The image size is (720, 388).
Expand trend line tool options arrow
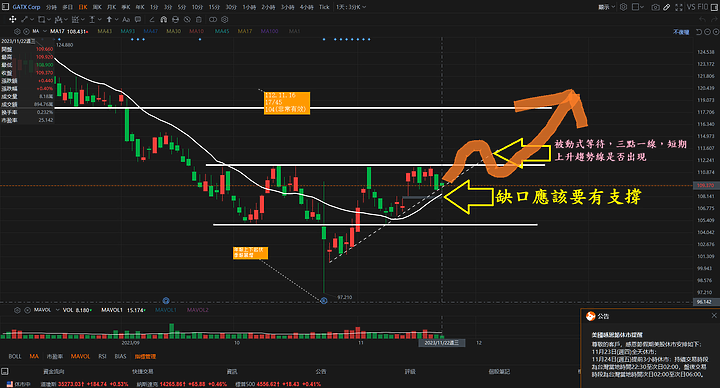click(31, 19)
